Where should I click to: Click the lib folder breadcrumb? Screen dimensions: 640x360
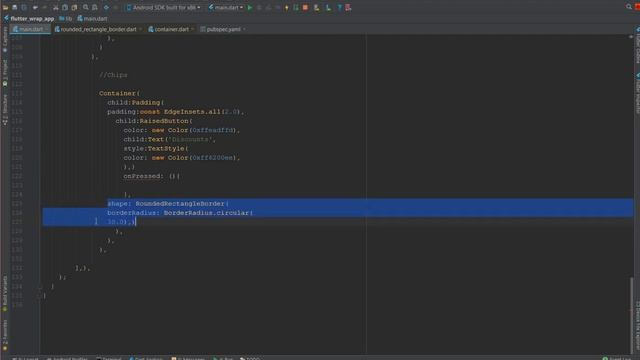(66, 18)
